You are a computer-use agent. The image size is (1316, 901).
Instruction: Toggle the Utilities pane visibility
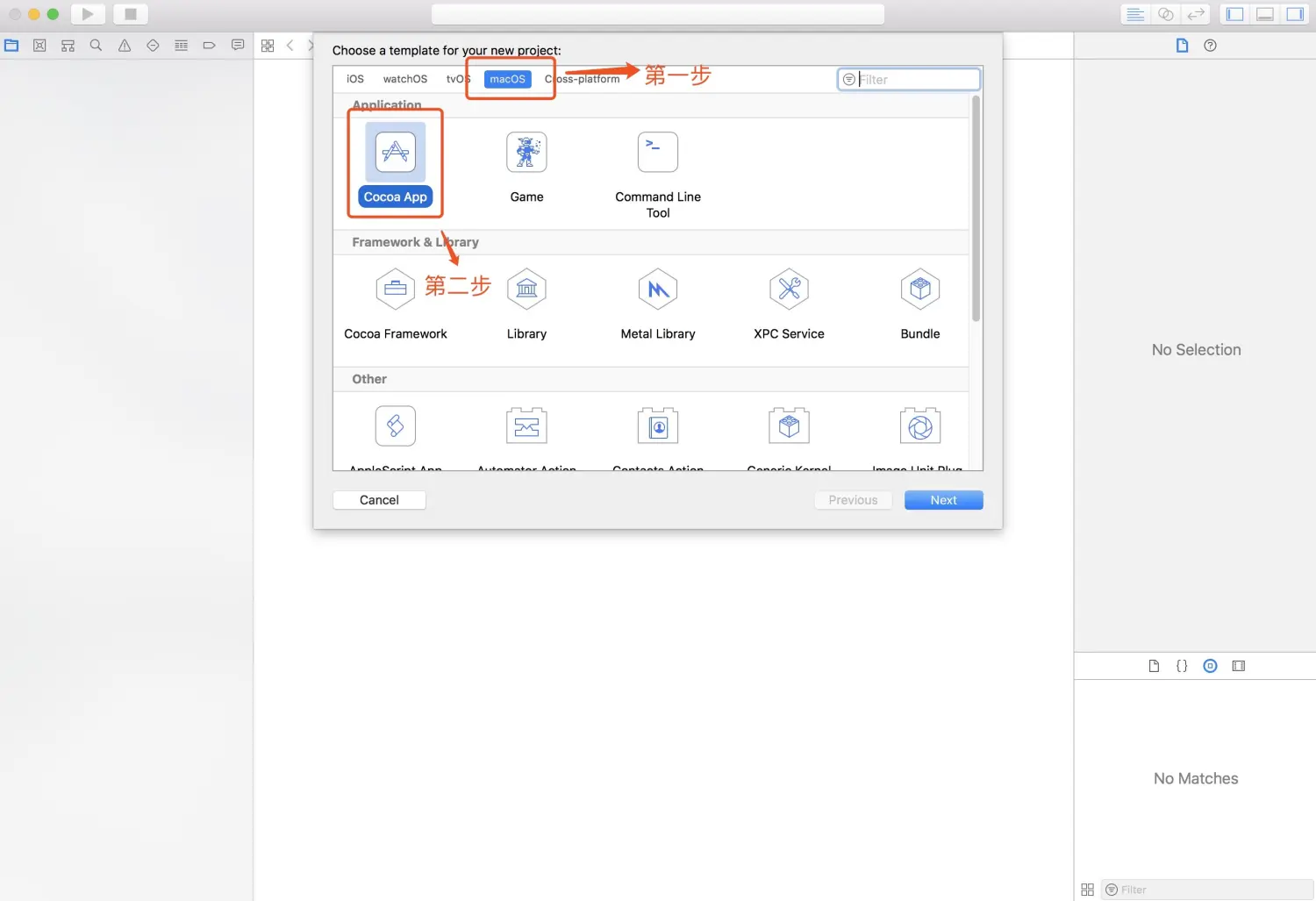pos(1295,14)
